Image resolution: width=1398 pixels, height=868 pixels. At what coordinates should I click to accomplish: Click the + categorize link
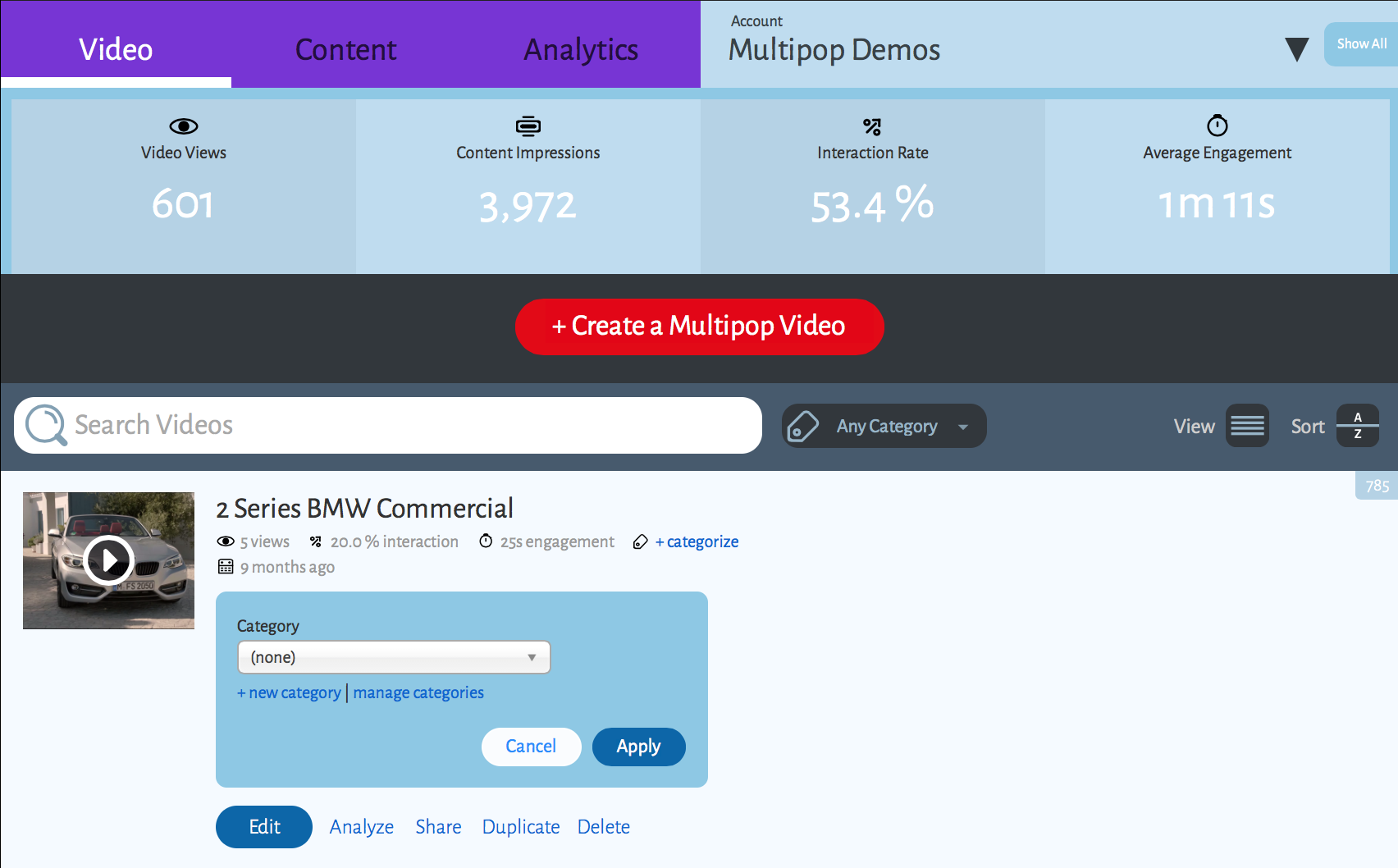697,541
